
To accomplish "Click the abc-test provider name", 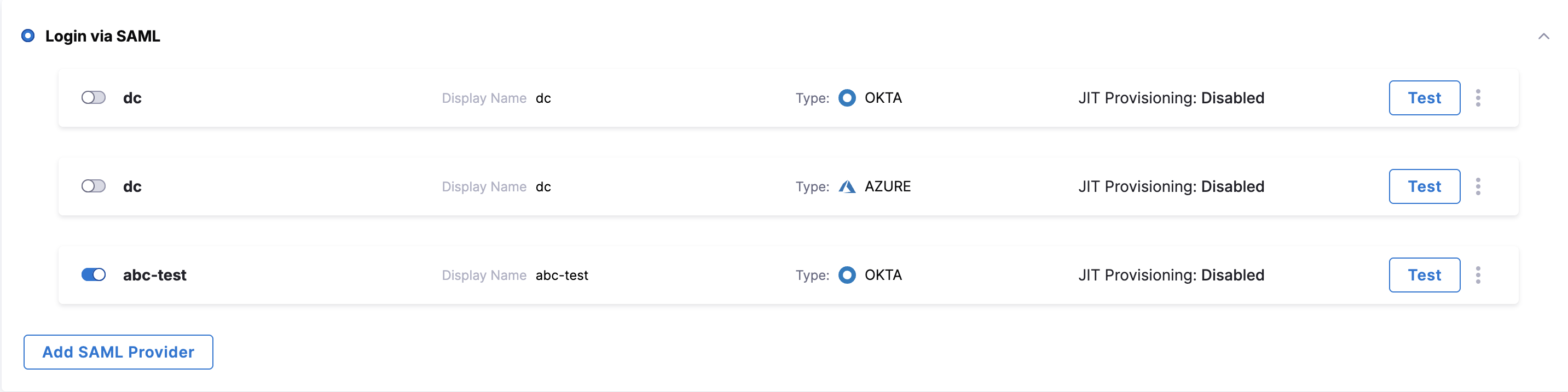I will [154, 276].
